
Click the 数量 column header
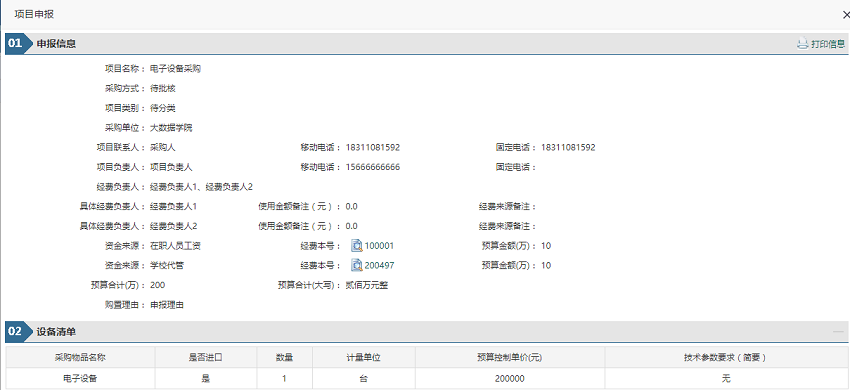pyautogui.click(x=285, y=357)
